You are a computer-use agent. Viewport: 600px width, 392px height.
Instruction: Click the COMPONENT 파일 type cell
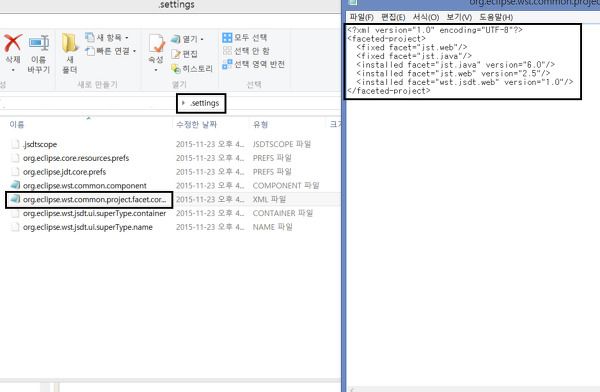click(286, 186)
